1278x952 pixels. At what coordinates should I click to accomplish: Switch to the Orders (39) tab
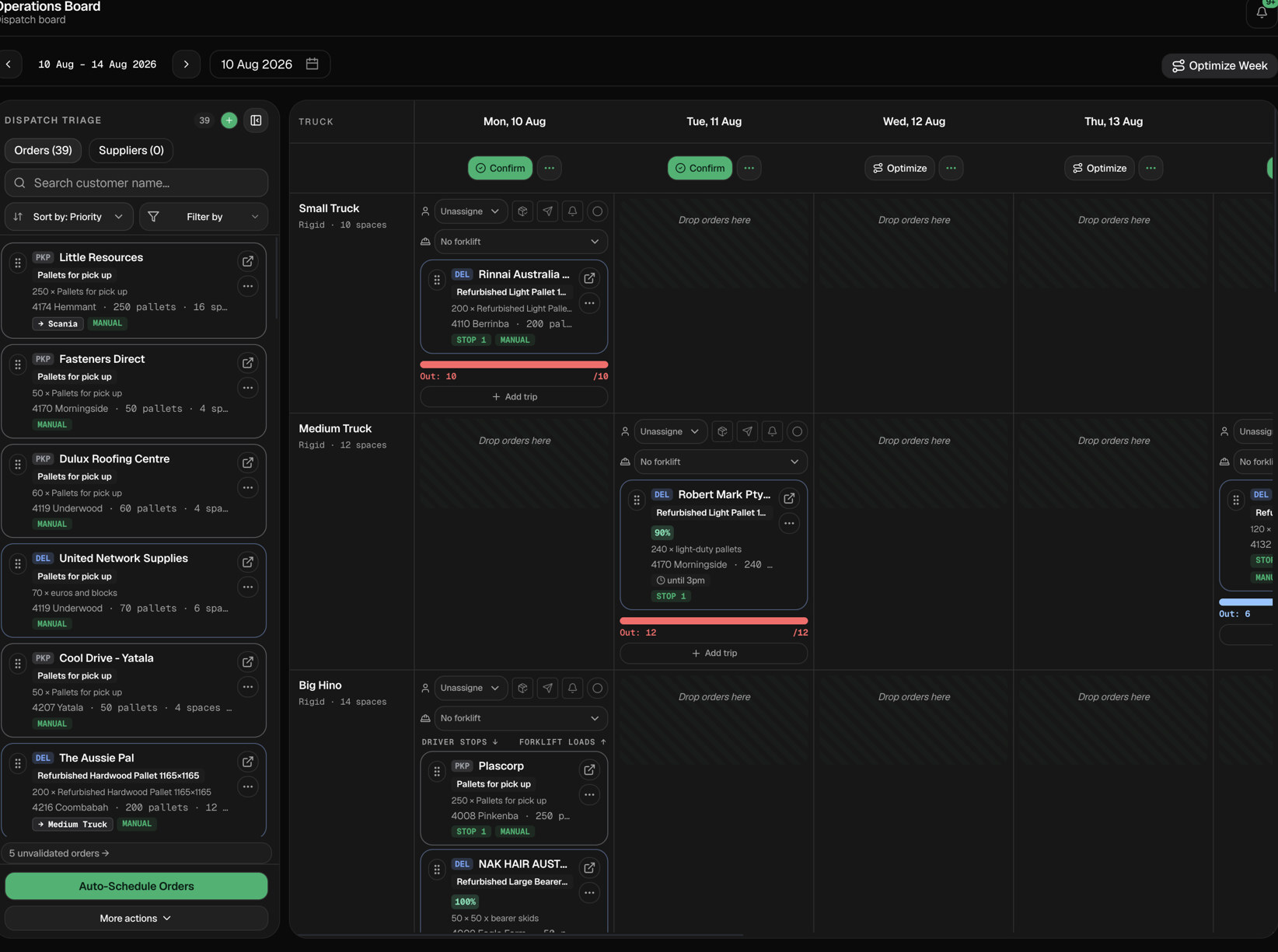[x=43, y=150]
